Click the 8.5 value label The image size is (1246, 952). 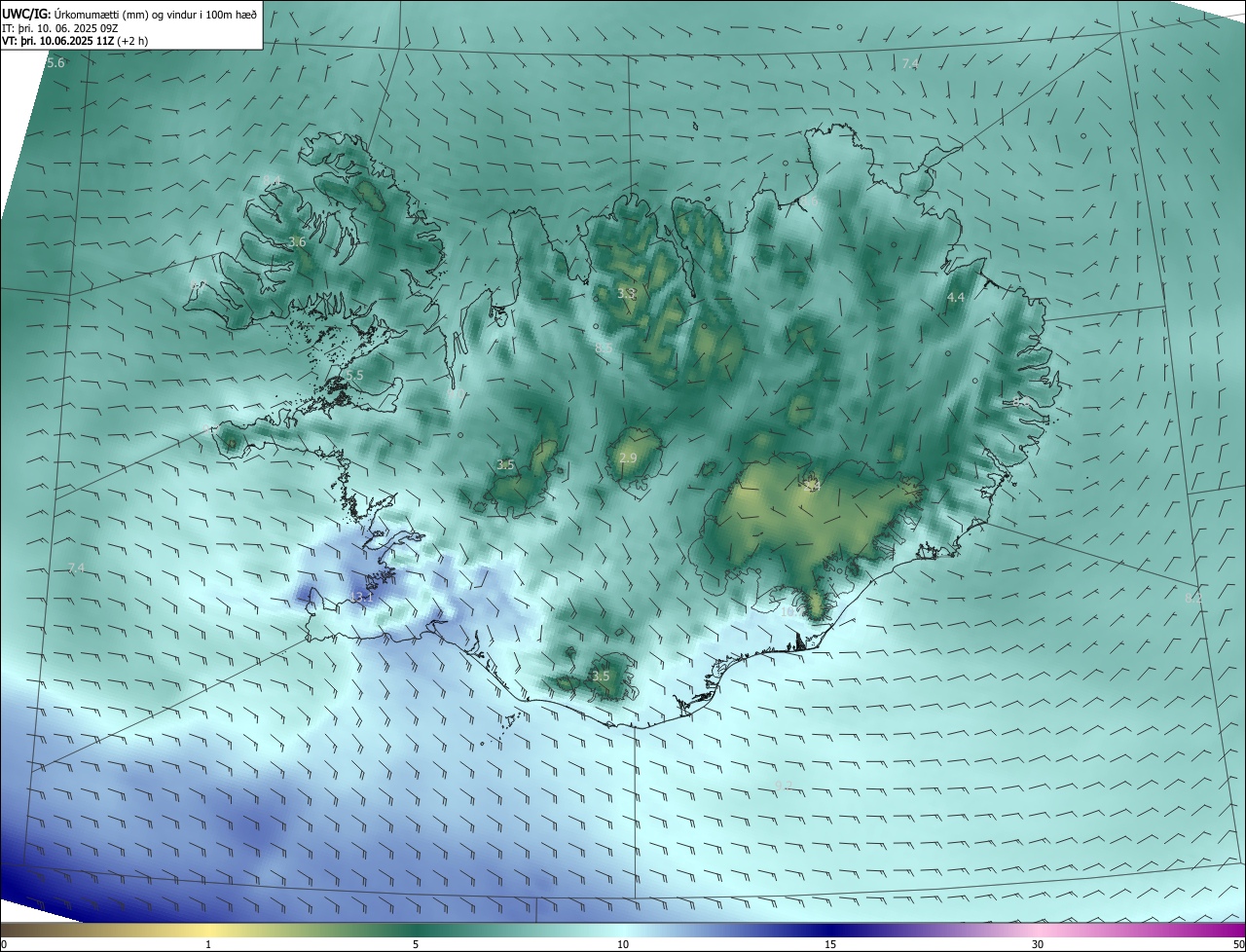click(604, 348)
